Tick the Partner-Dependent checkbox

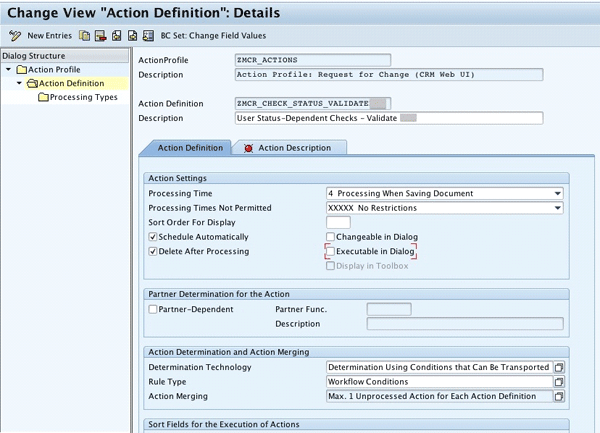pos(153,309)
